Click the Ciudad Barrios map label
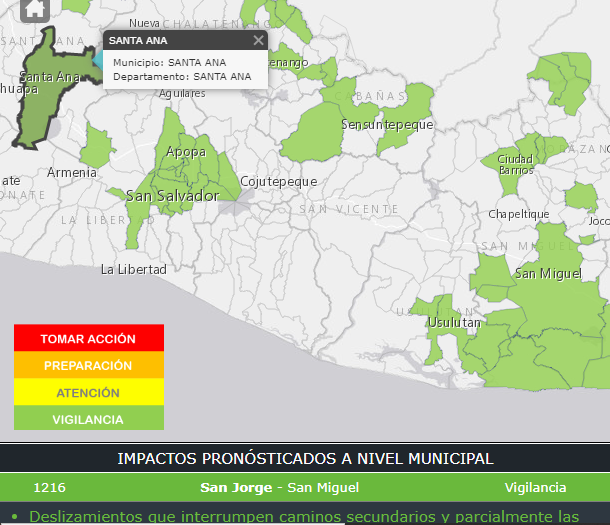610x525 pixels. tap(515, 164)
